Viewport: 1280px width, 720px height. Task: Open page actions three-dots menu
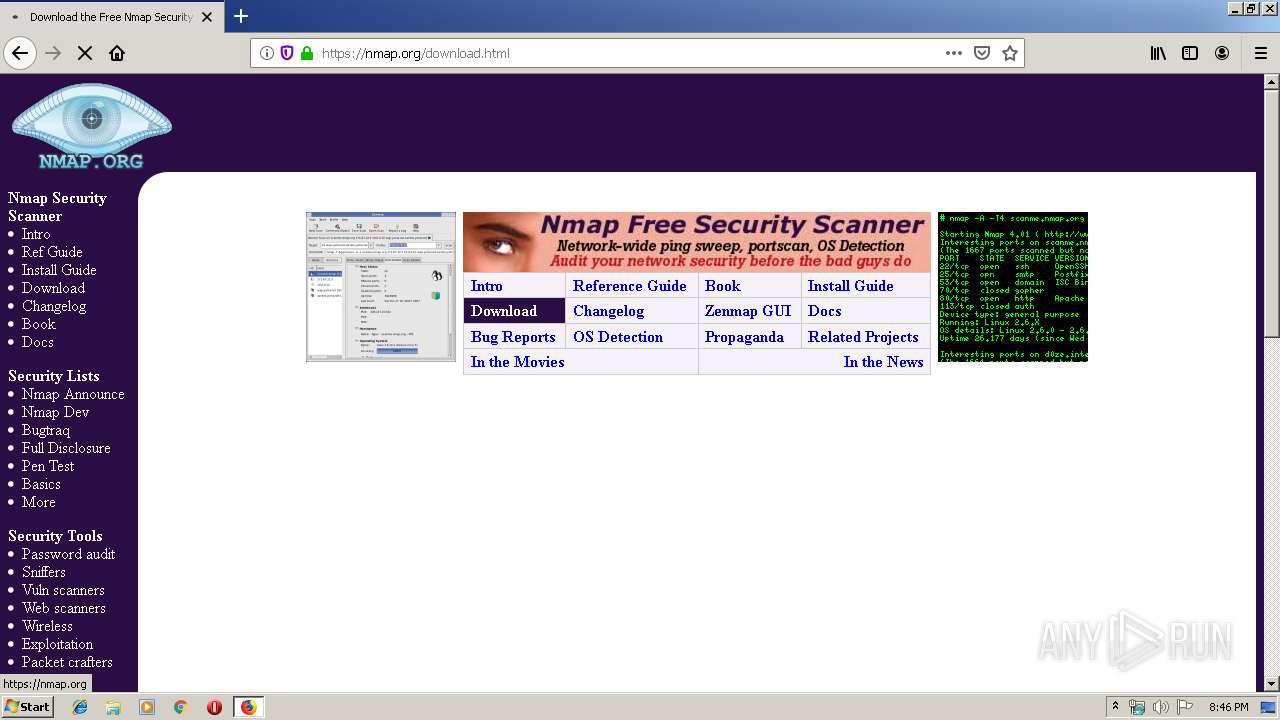[x=954, y=53]
